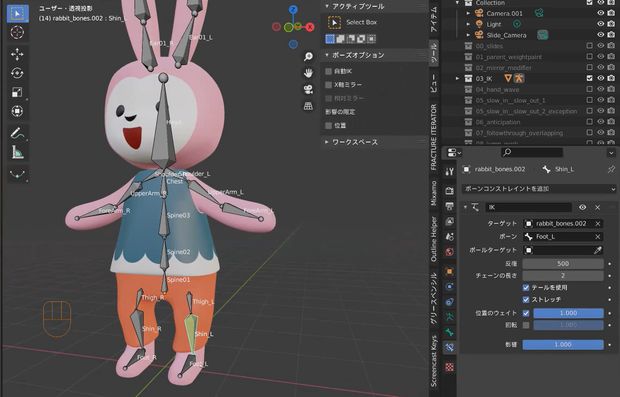
Task: Open the Screencast Keys sidebar tab
Action: [x=434, y=361]
